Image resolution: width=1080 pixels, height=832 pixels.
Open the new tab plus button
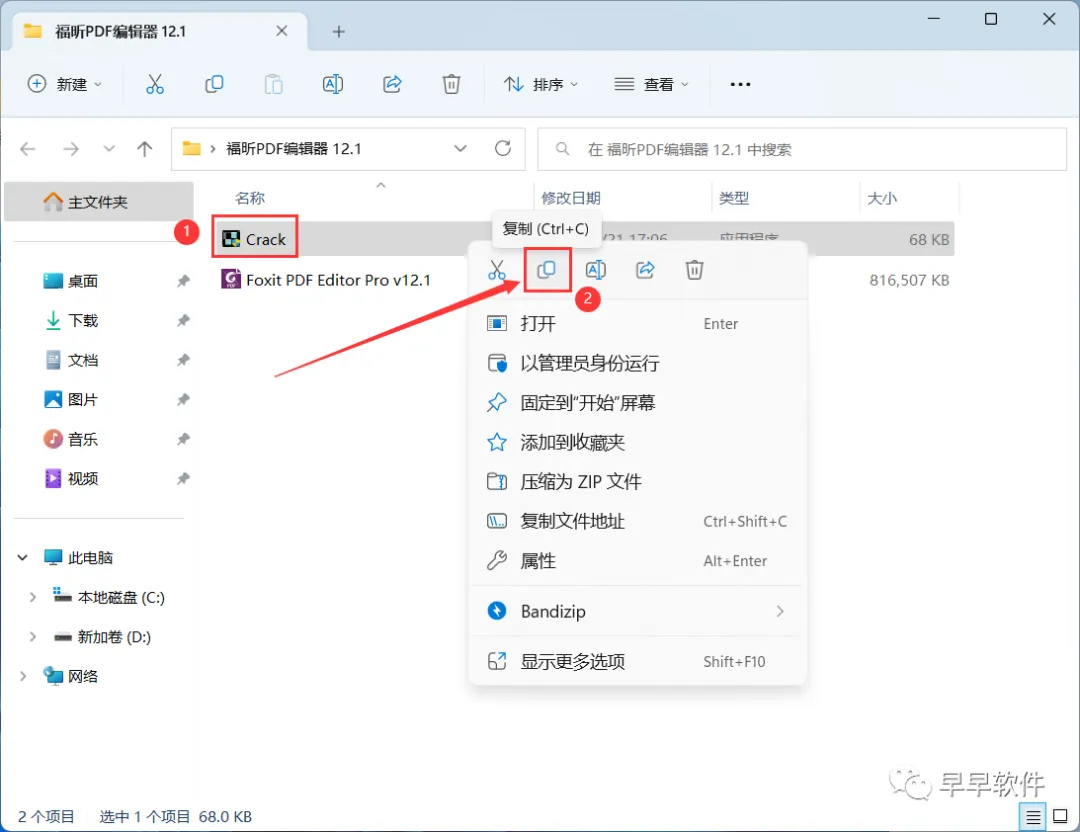pyautogui.click(x=338, y=32)
